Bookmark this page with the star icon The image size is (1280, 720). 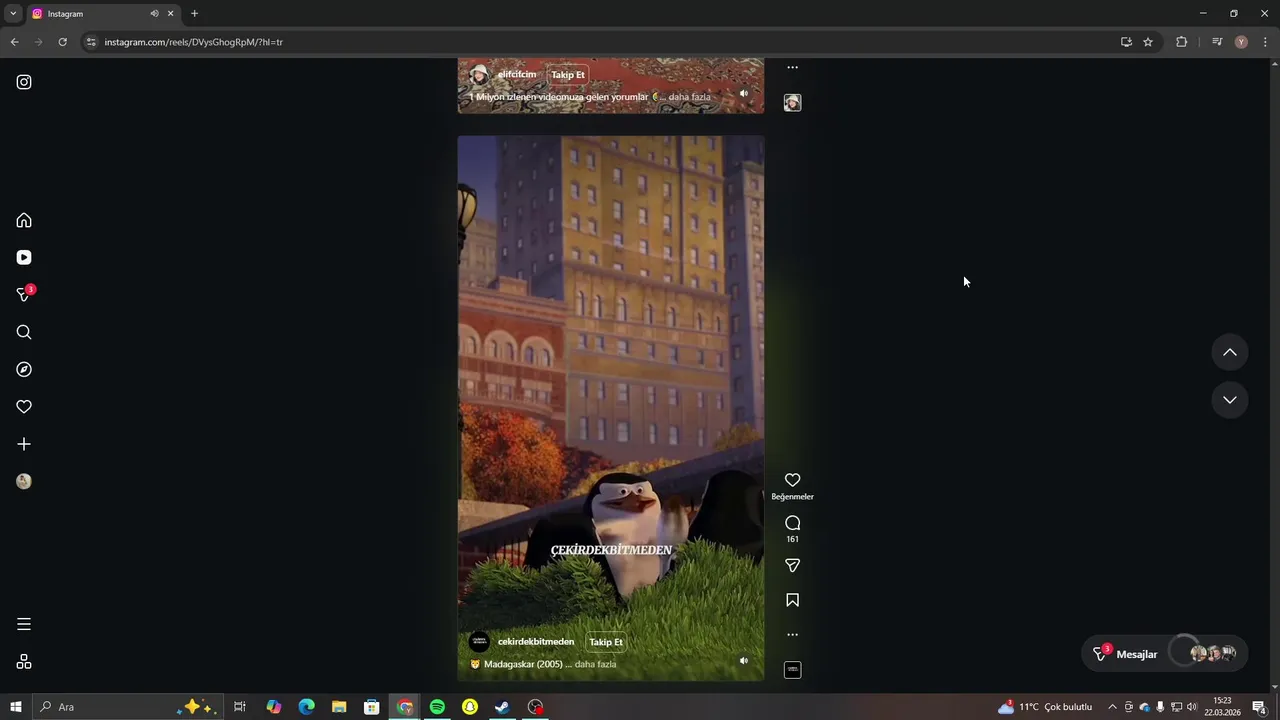[x=1148, y=42]
